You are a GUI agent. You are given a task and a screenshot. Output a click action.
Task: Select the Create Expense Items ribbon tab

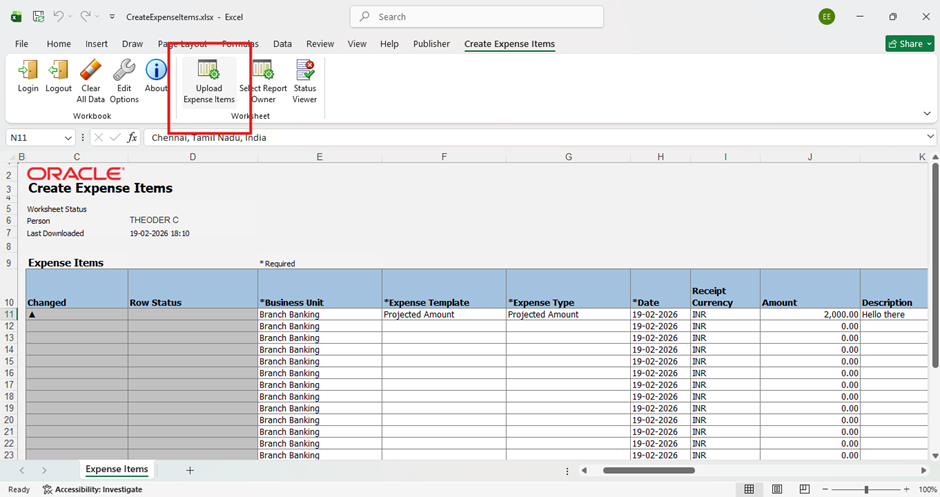pos(509,44)
